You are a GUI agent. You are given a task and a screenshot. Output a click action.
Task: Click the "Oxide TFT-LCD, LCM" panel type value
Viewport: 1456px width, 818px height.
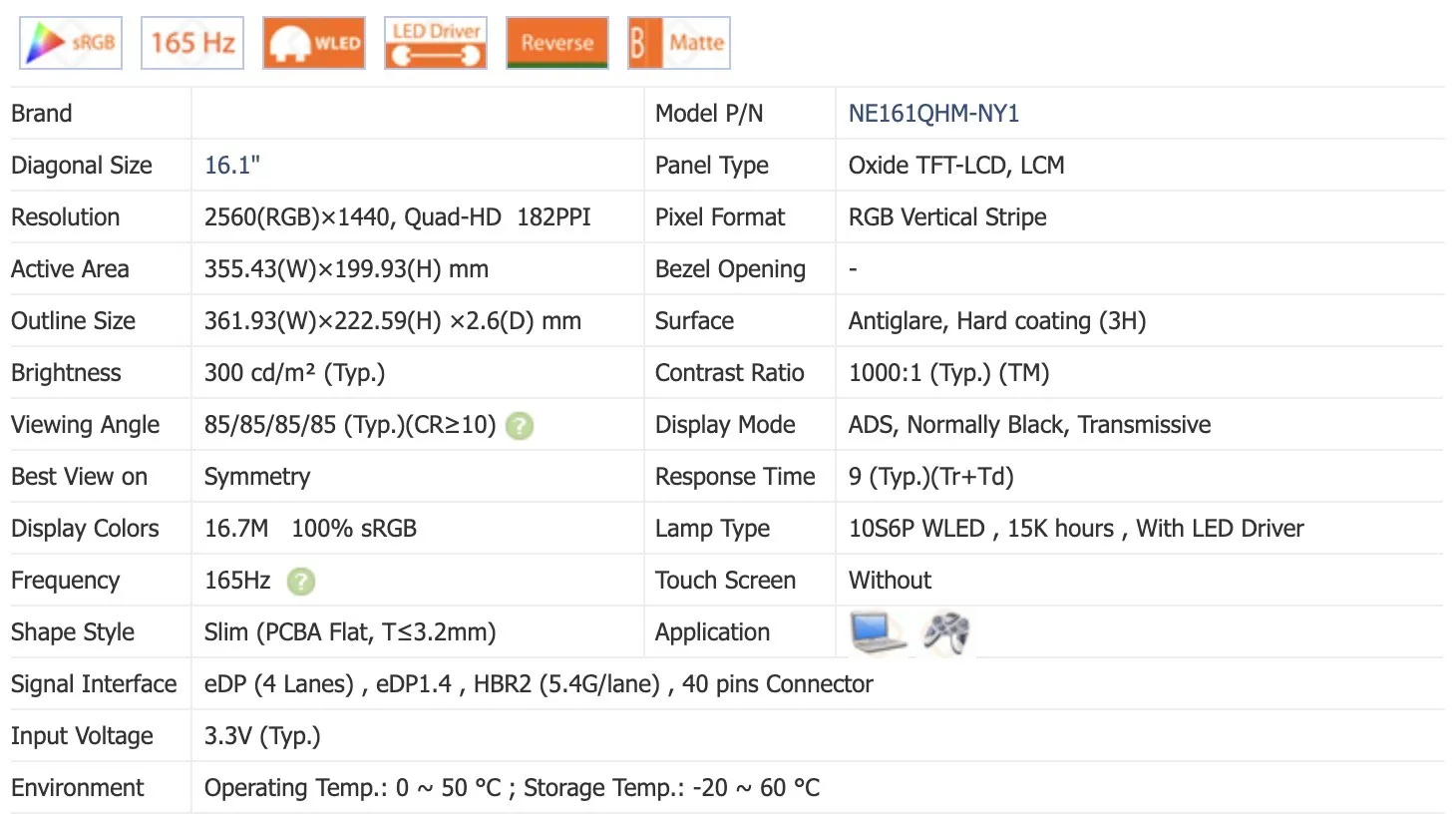pos(956,166)
